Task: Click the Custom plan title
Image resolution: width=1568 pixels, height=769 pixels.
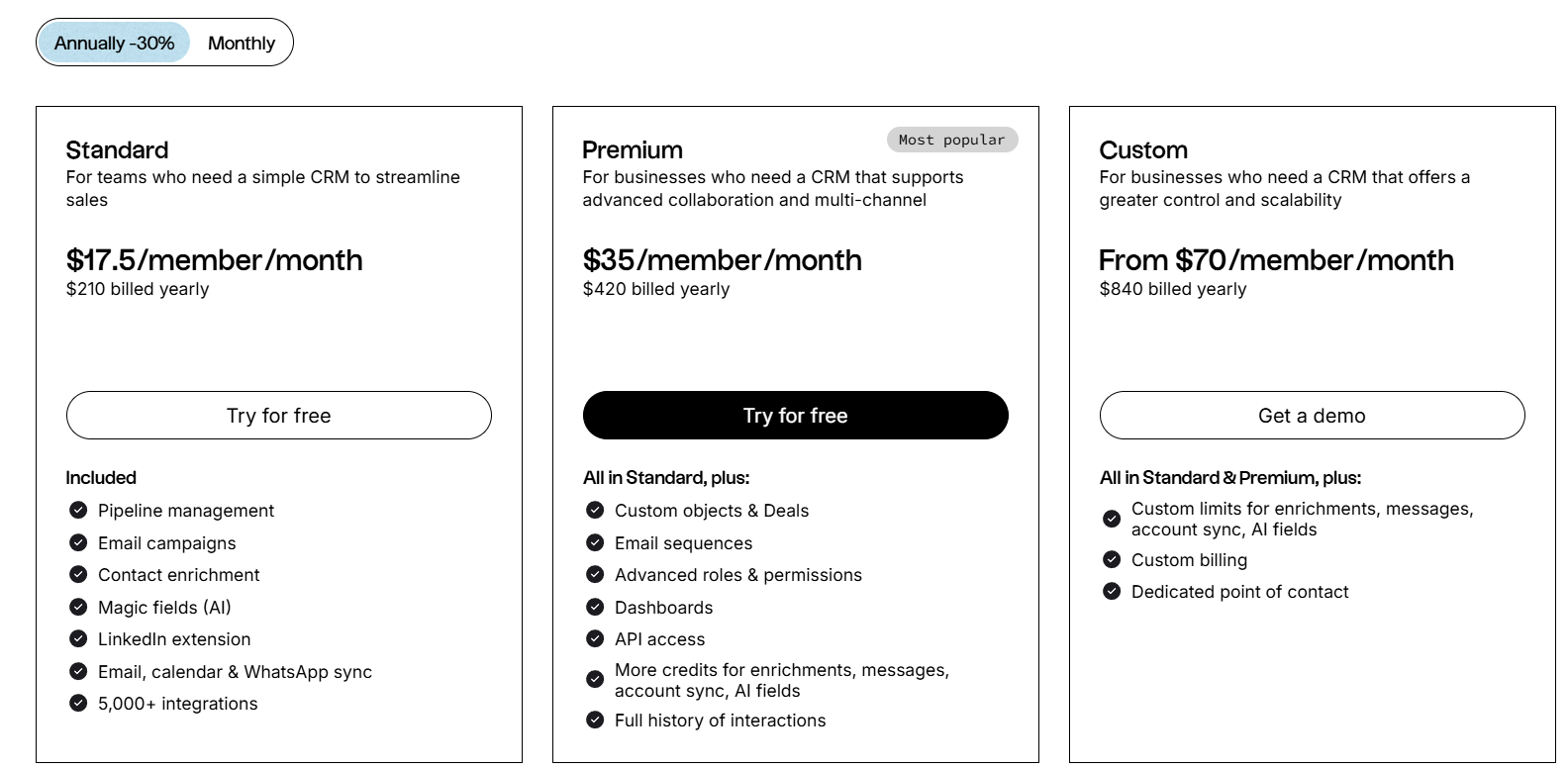Action: click(1142, 149)
